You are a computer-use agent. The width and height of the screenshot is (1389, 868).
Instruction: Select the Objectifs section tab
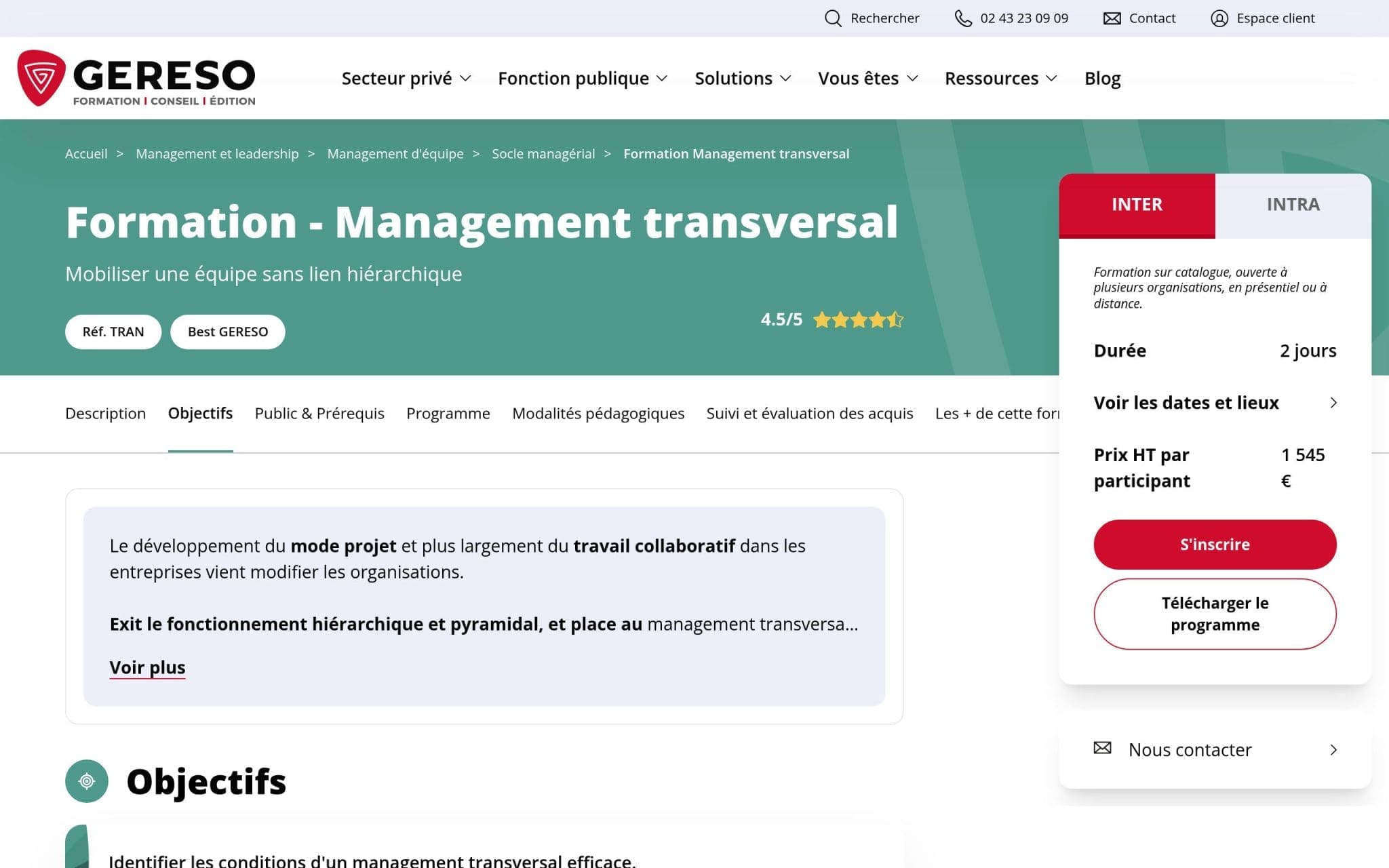[200, 414]
